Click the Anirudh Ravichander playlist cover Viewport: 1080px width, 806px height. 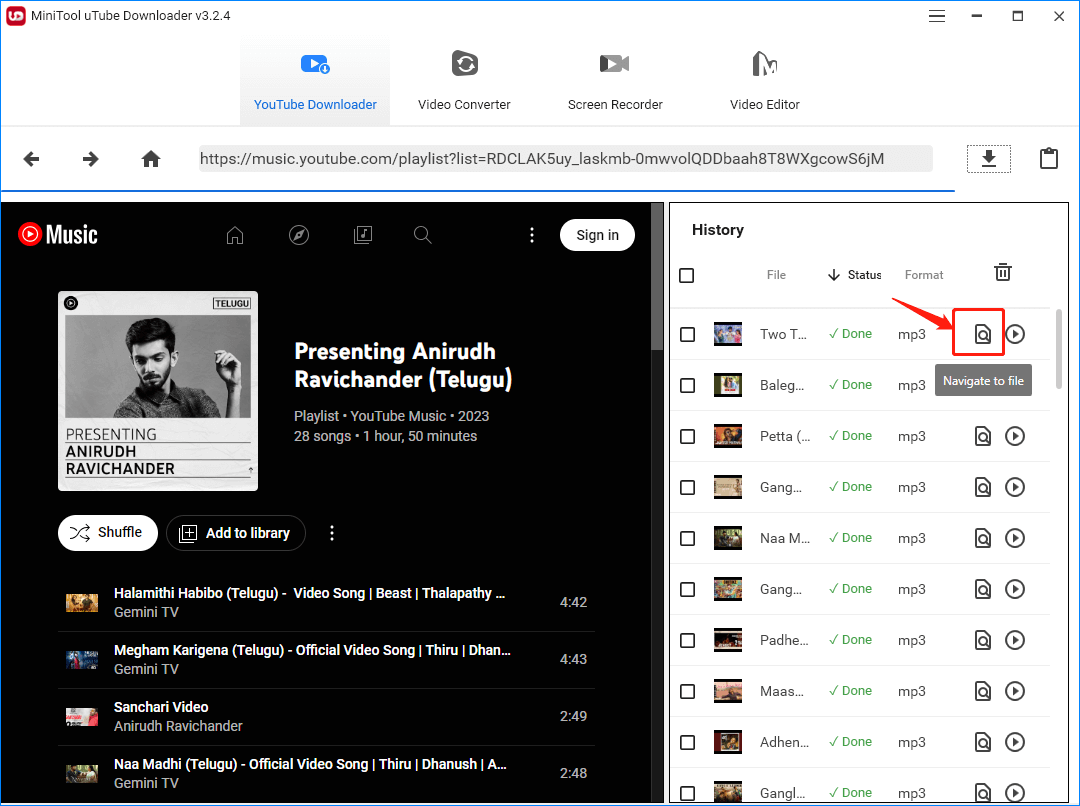click(x=158, y=391)
